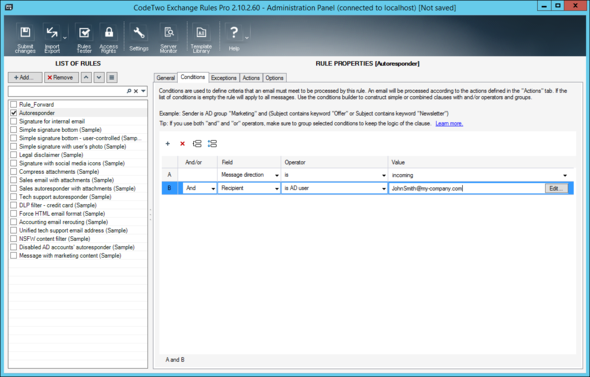590x377 pixels.
Task: Click the search magnifier icon in the rules filter
Action: click(x=129, y=91)
